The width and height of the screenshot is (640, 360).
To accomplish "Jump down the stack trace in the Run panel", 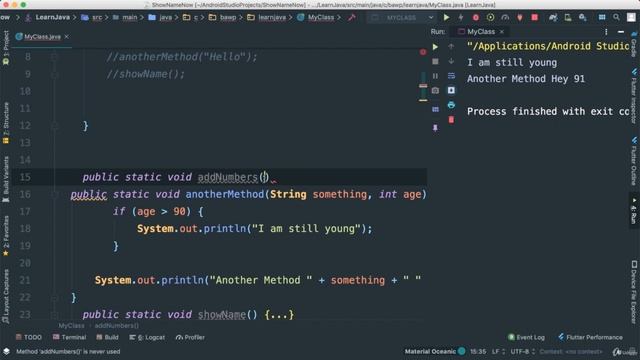I will [451, 61].
